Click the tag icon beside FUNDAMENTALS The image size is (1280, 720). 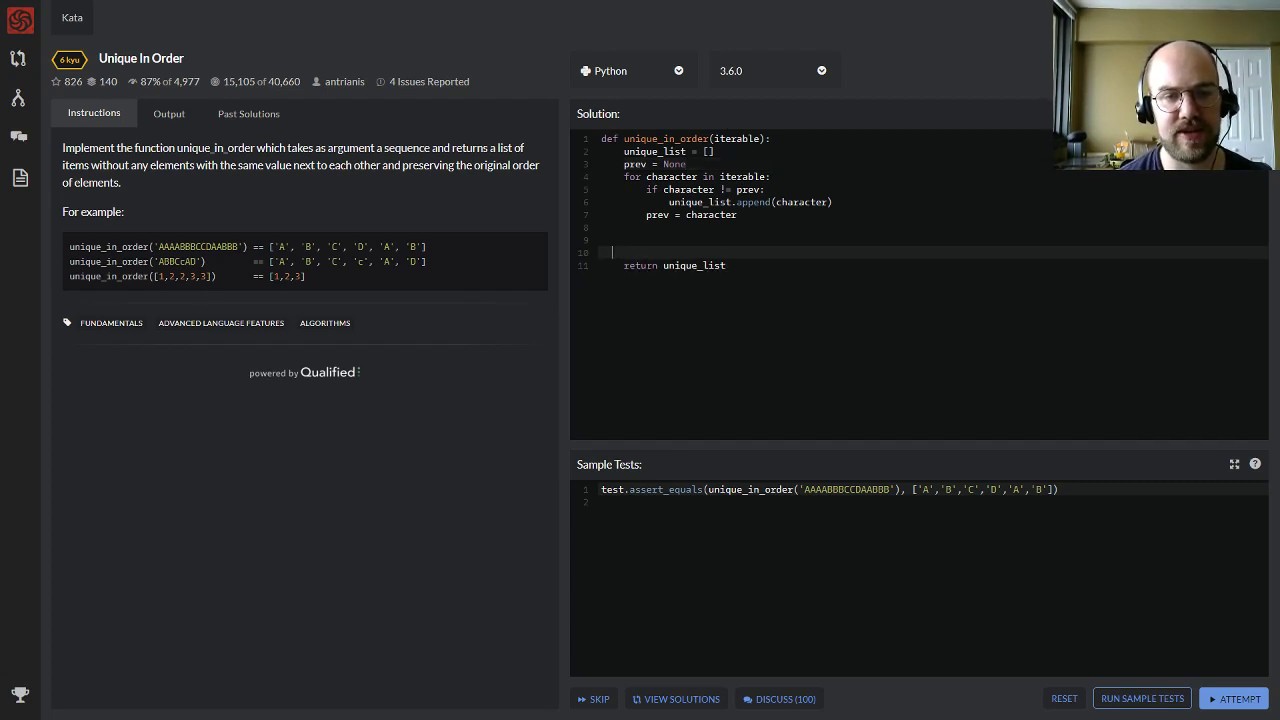(x=67, y=322)
